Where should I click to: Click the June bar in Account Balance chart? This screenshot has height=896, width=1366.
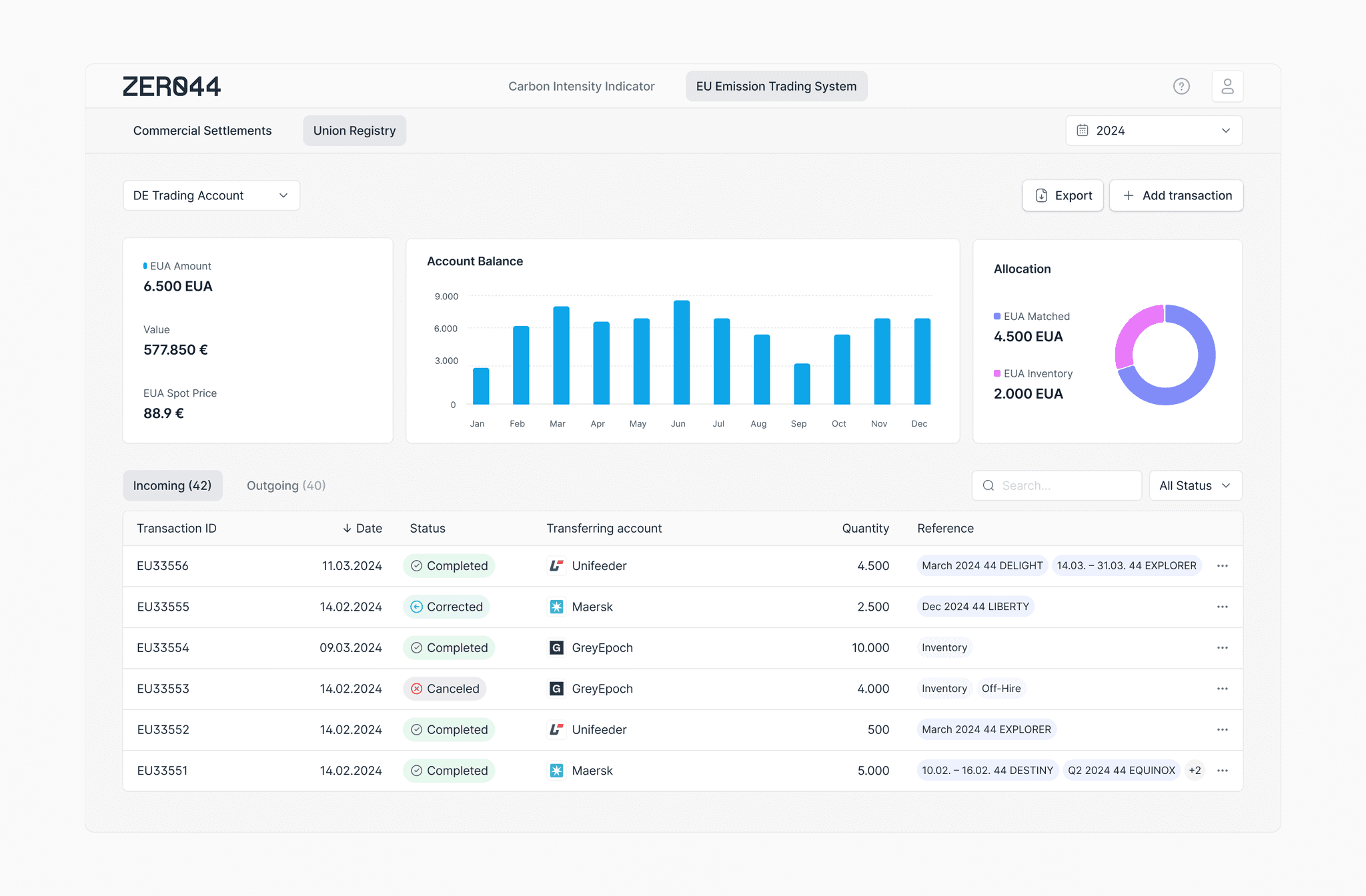681,352
